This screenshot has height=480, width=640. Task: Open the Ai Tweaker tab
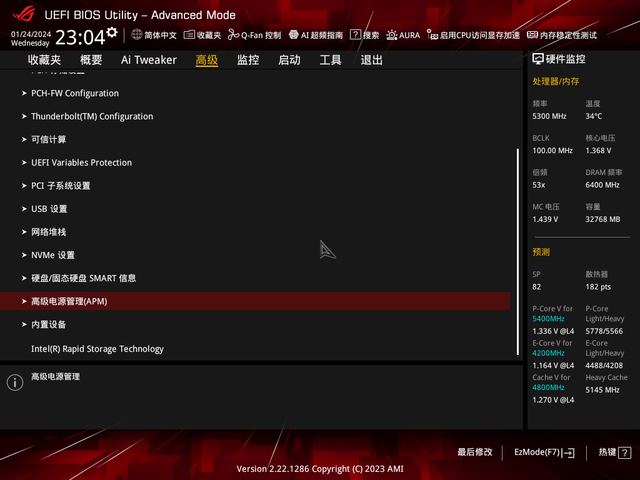point(149,60)
